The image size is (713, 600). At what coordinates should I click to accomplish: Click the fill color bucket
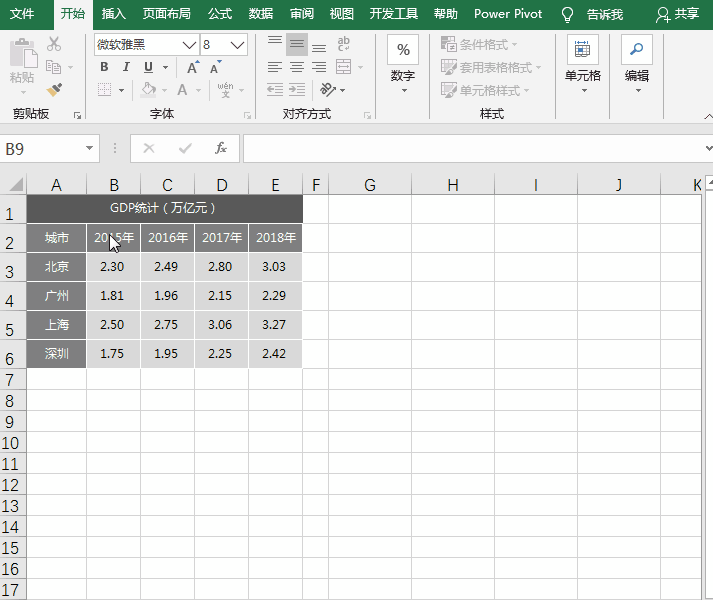(x=148, y=90)
